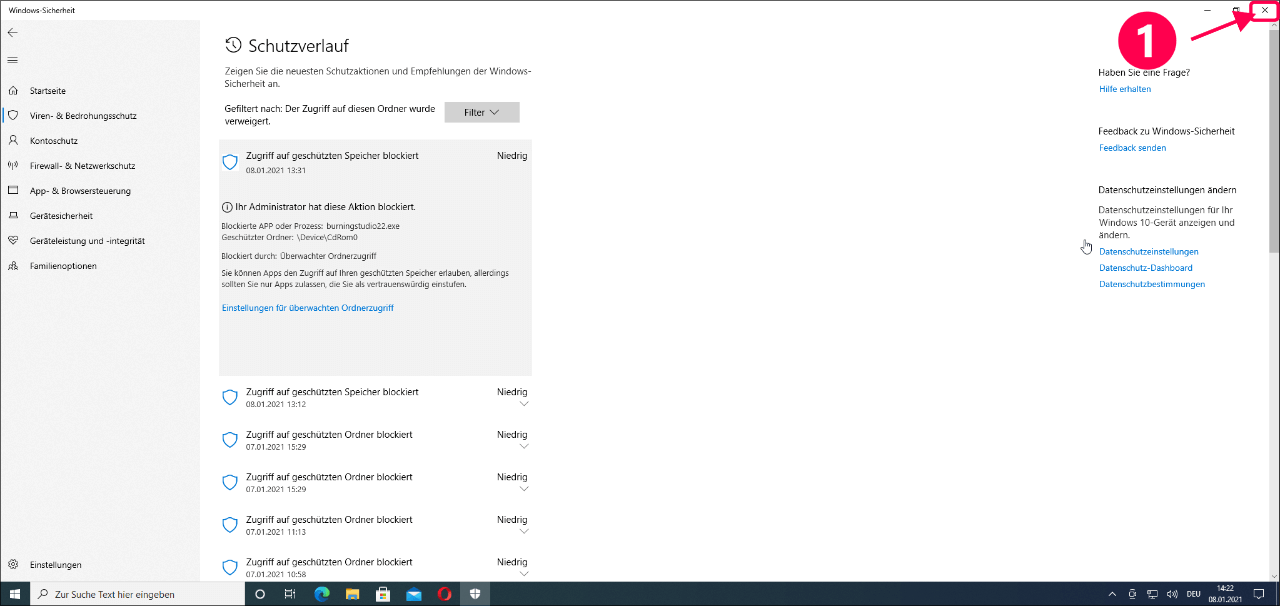Open Startseite in the sidebar
Screen dimensions: 1280x606
48,90
